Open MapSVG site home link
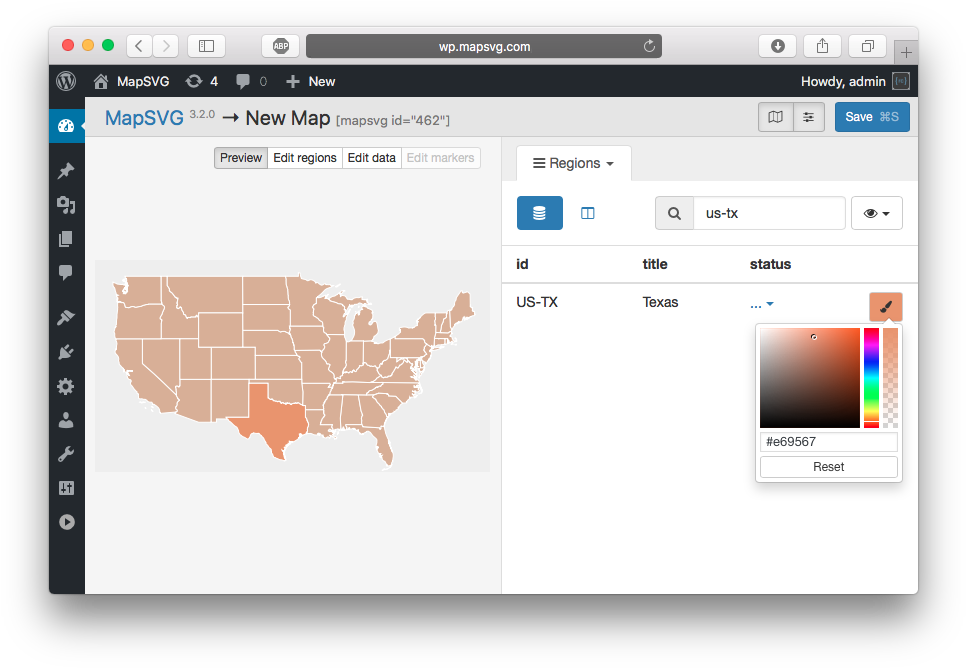The height and width of the screenshot is (668, 966). pyautogui.click(x=131, y=81)
